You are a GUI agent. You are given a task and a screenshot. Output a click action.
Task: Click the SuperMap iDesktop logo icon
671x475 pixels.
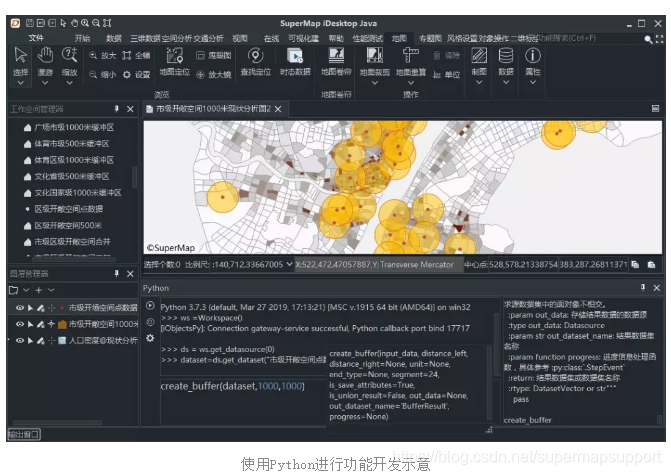point(15,23)
